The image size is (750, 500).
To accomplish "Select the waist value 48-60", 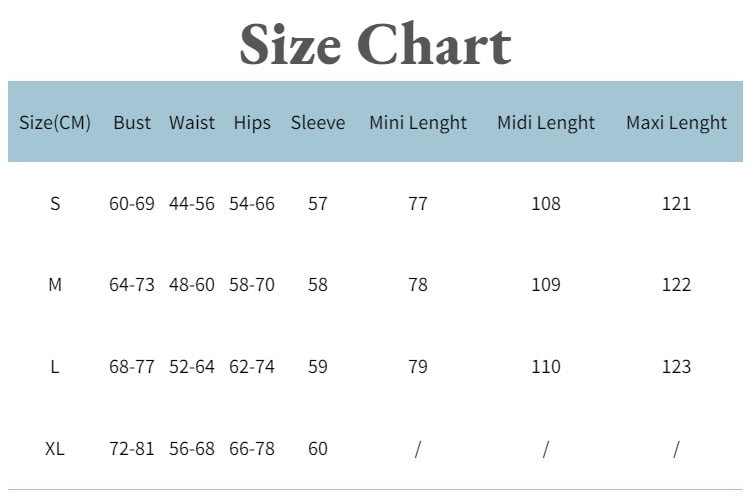I will click(x=192, y=285).
